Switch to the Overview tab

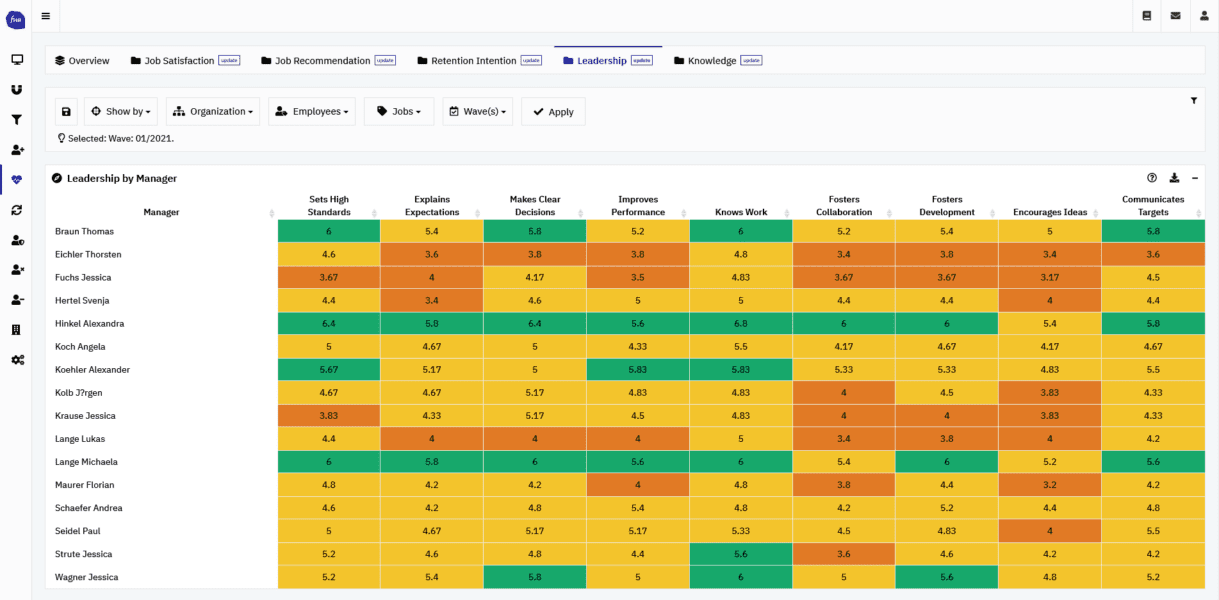pyautogui.click(x=82, y=60)
